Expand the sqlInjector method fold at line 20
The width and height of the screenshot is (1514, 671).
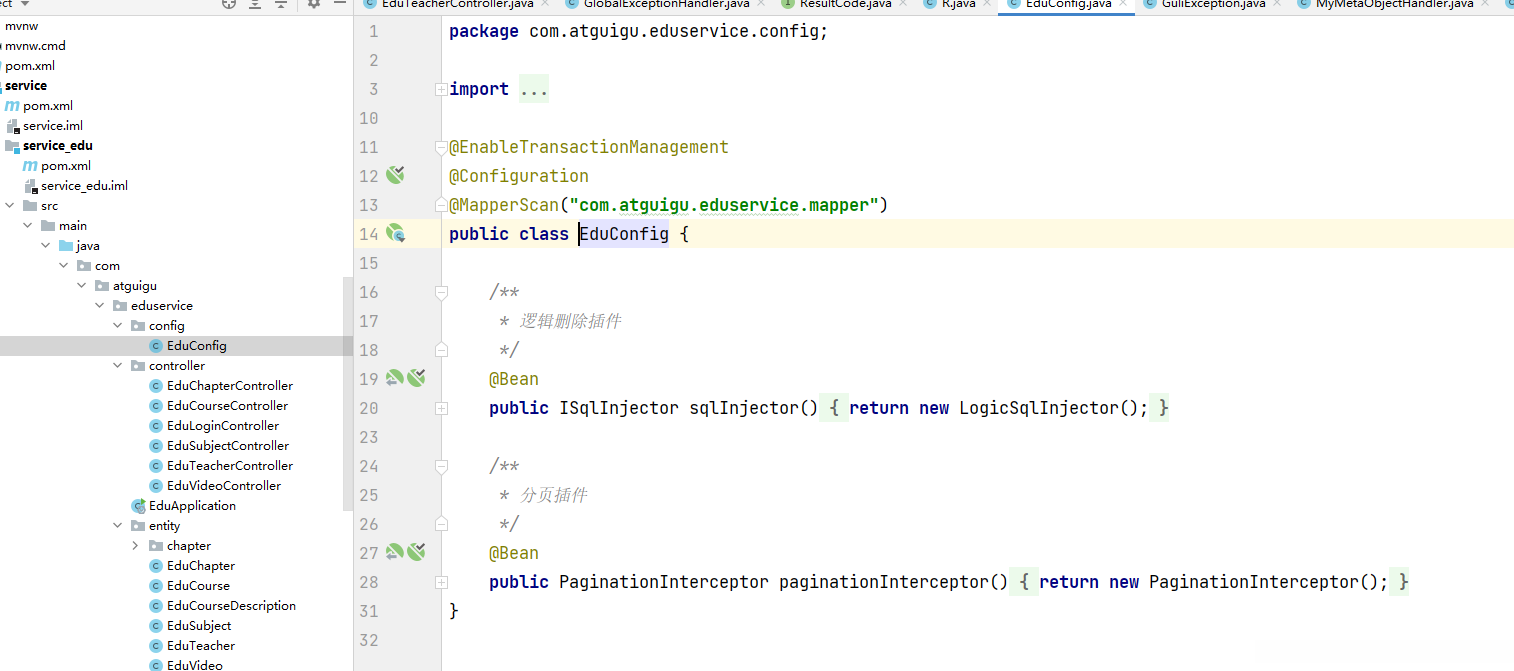point(441,408)
